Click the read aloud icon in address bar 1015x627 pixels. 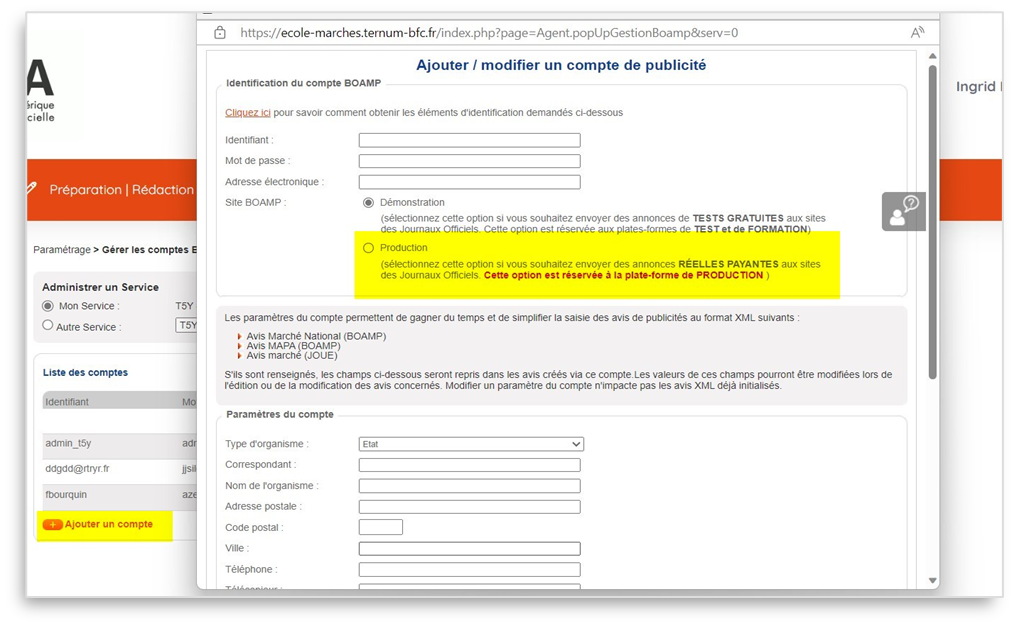[x=917, y=32]
